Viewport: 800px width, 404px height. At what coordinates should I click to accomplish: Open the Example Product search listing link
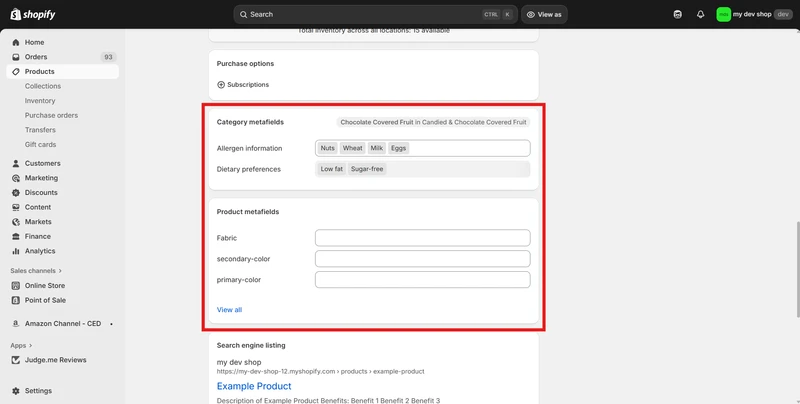point(254,386)
